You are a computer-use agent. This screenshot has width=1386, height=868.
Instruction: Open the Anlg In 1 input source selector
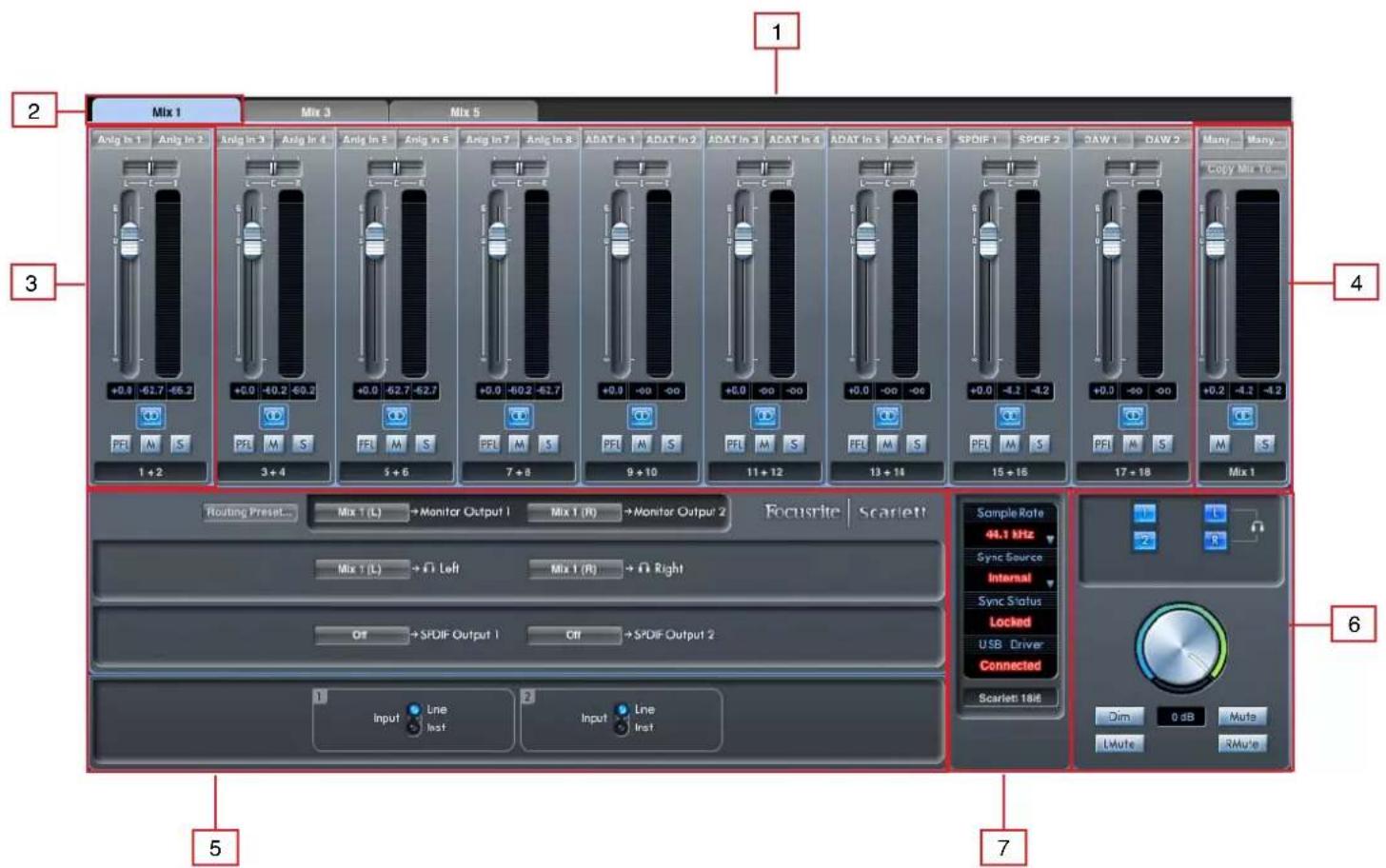point(120,140)
